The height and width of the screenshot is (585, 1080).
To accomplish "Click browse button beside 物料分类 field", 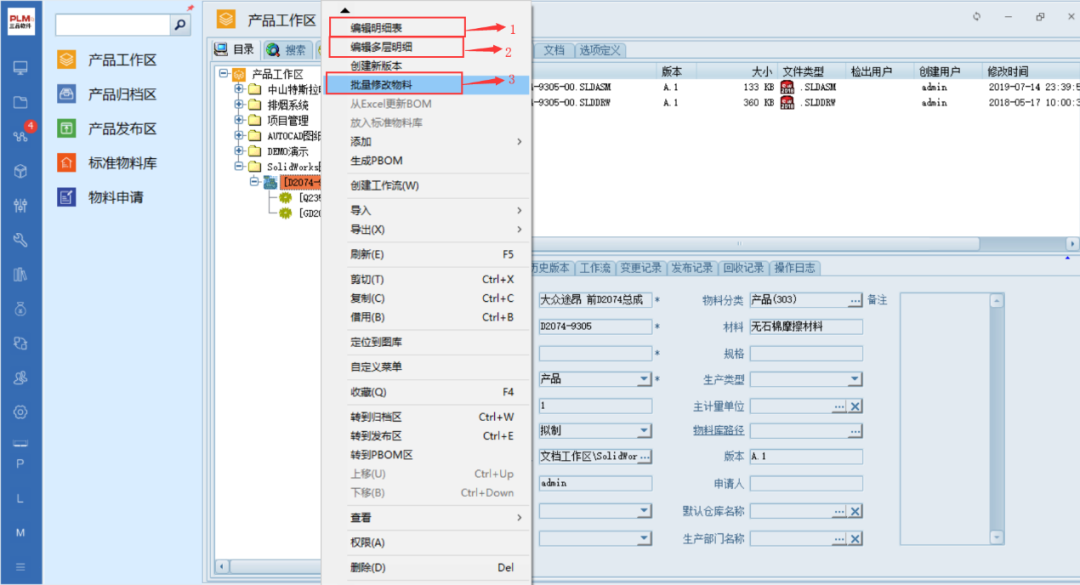I will click(855, 300).
